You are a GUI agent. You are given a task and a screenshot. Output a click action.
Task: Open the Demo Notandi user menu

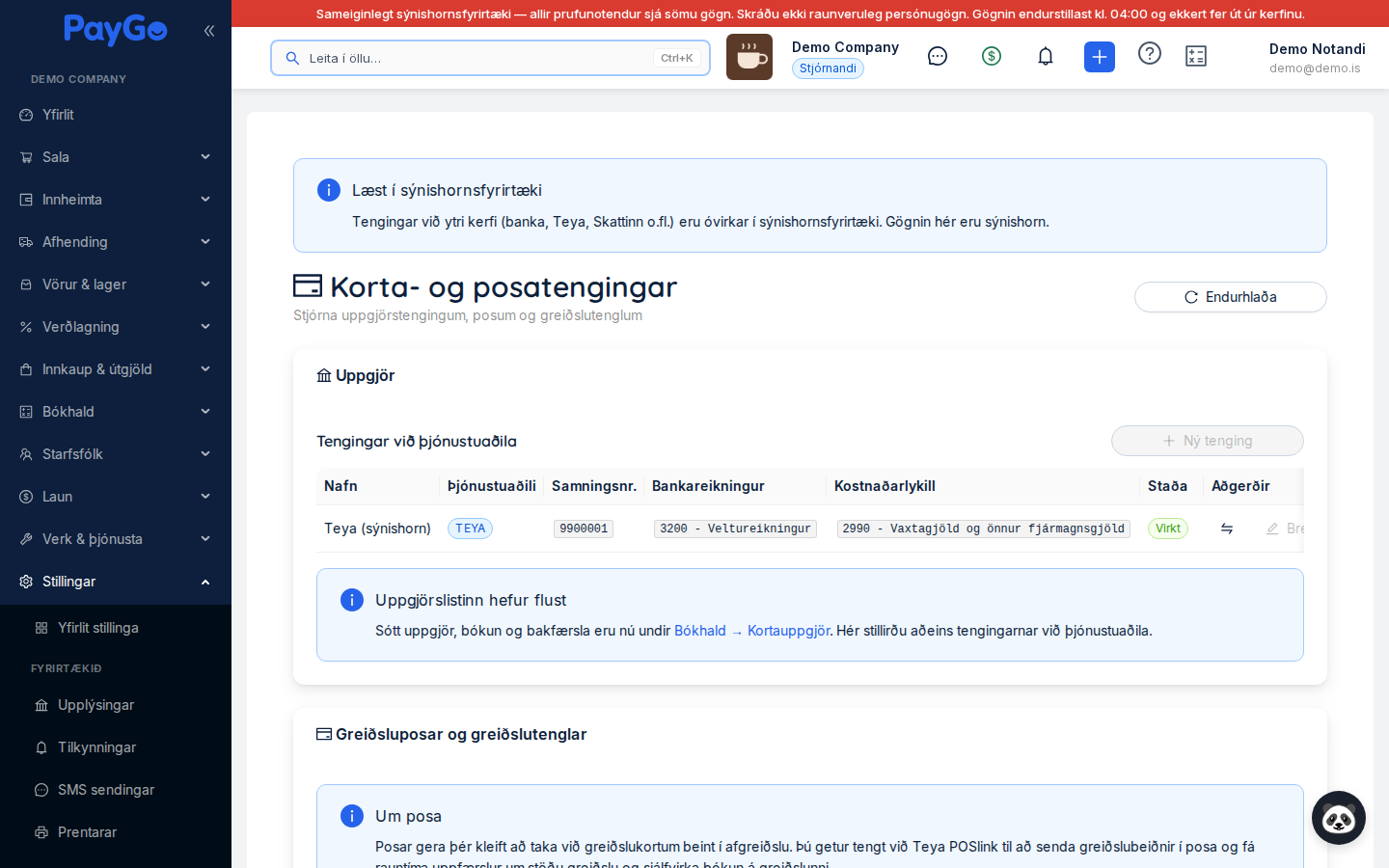1317,57
